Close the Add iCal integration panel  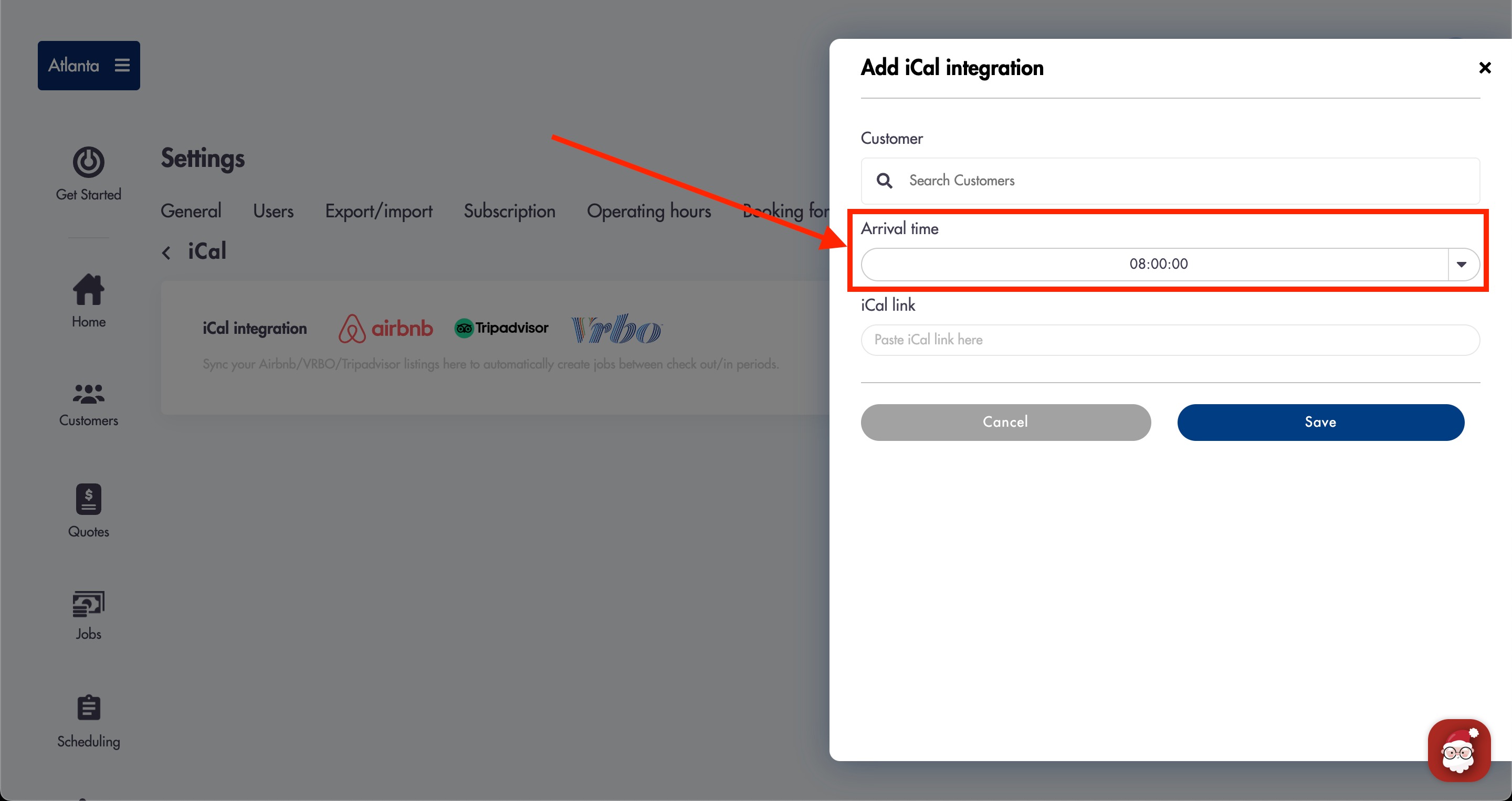pos(1485,68)
